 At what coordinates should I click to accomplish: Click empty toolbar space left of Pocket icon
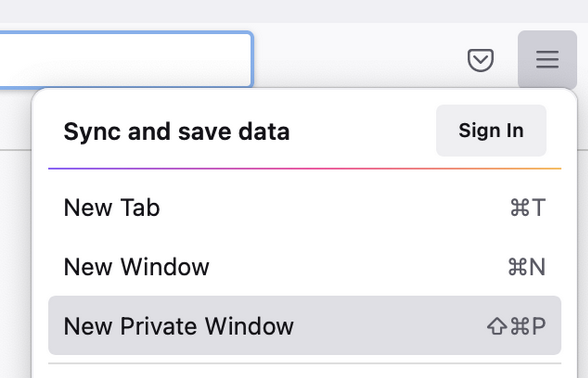tap(360, 60)
